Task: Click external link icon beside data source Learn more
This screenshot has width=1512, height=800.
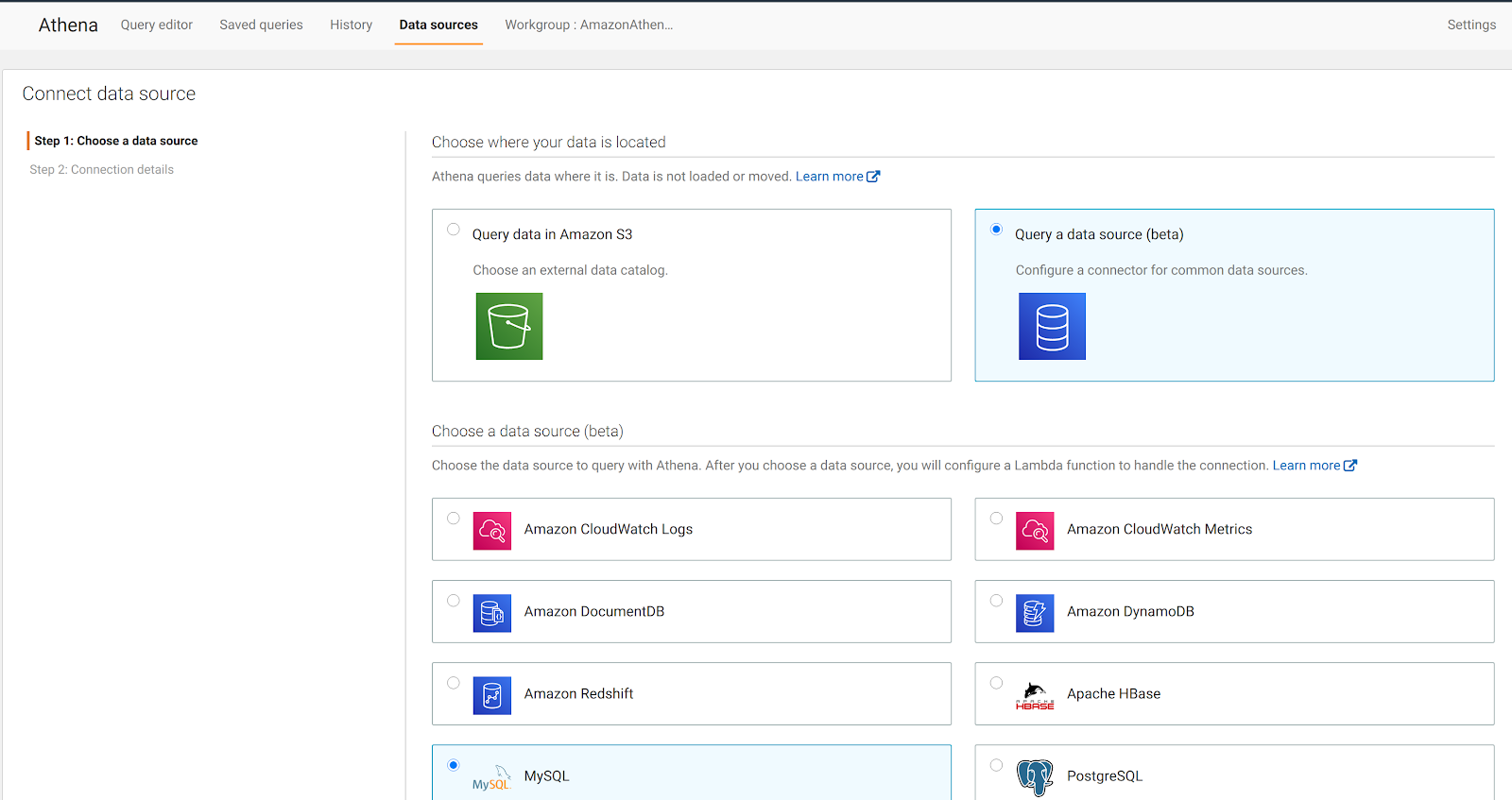Action: coord(1350,466)
